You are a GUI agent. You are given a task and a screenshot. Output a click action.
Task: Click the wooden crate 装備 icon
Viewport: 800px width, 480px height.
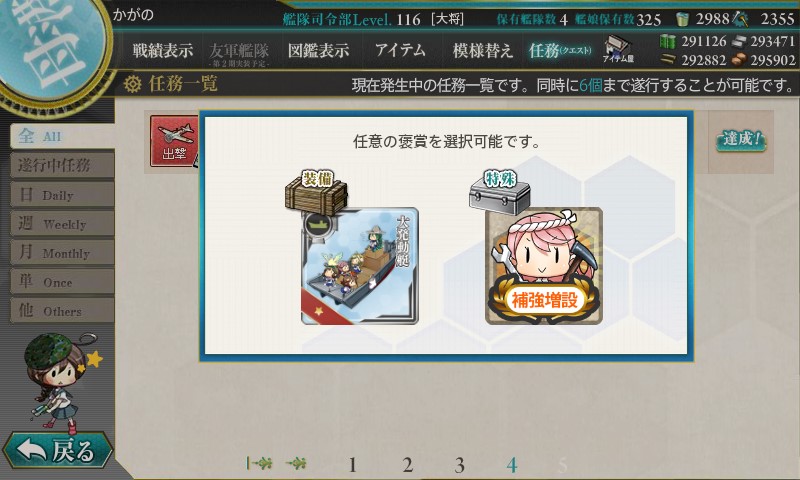pyautogui.click(x=316, y=193)
